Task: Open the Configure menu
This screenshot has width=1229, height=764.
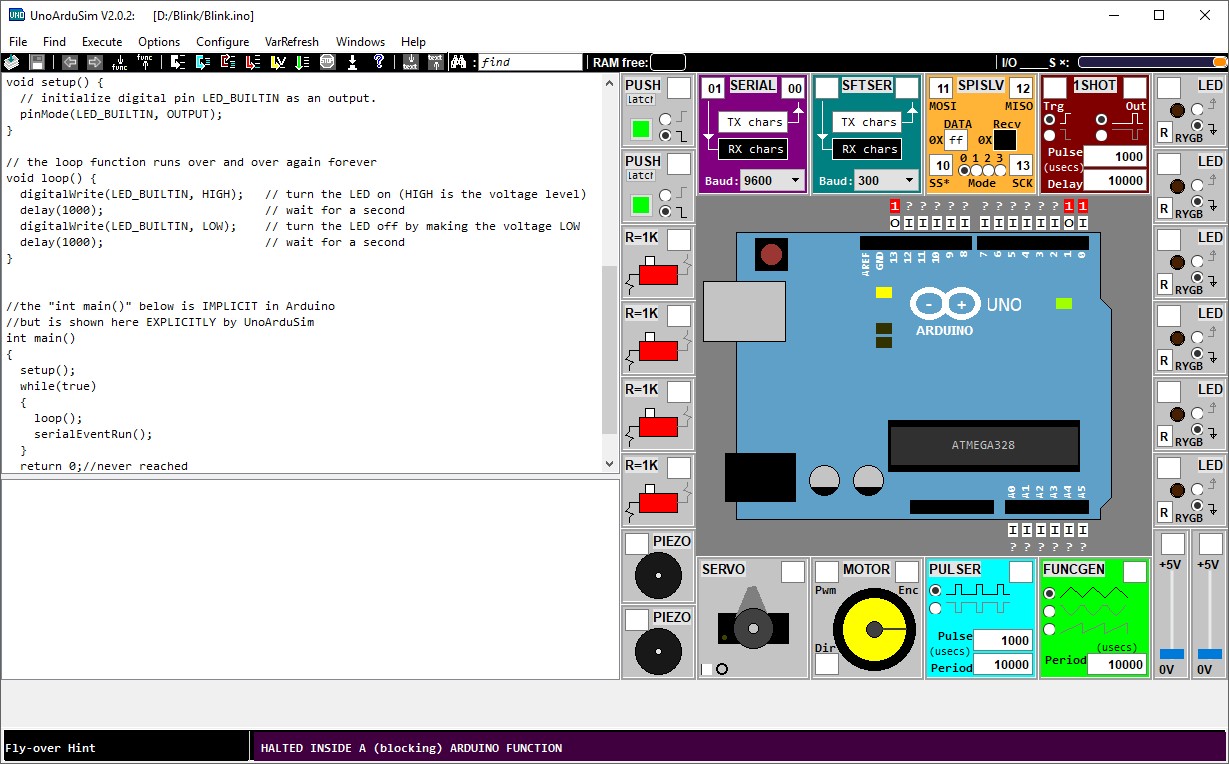Action: pos(223,42)
